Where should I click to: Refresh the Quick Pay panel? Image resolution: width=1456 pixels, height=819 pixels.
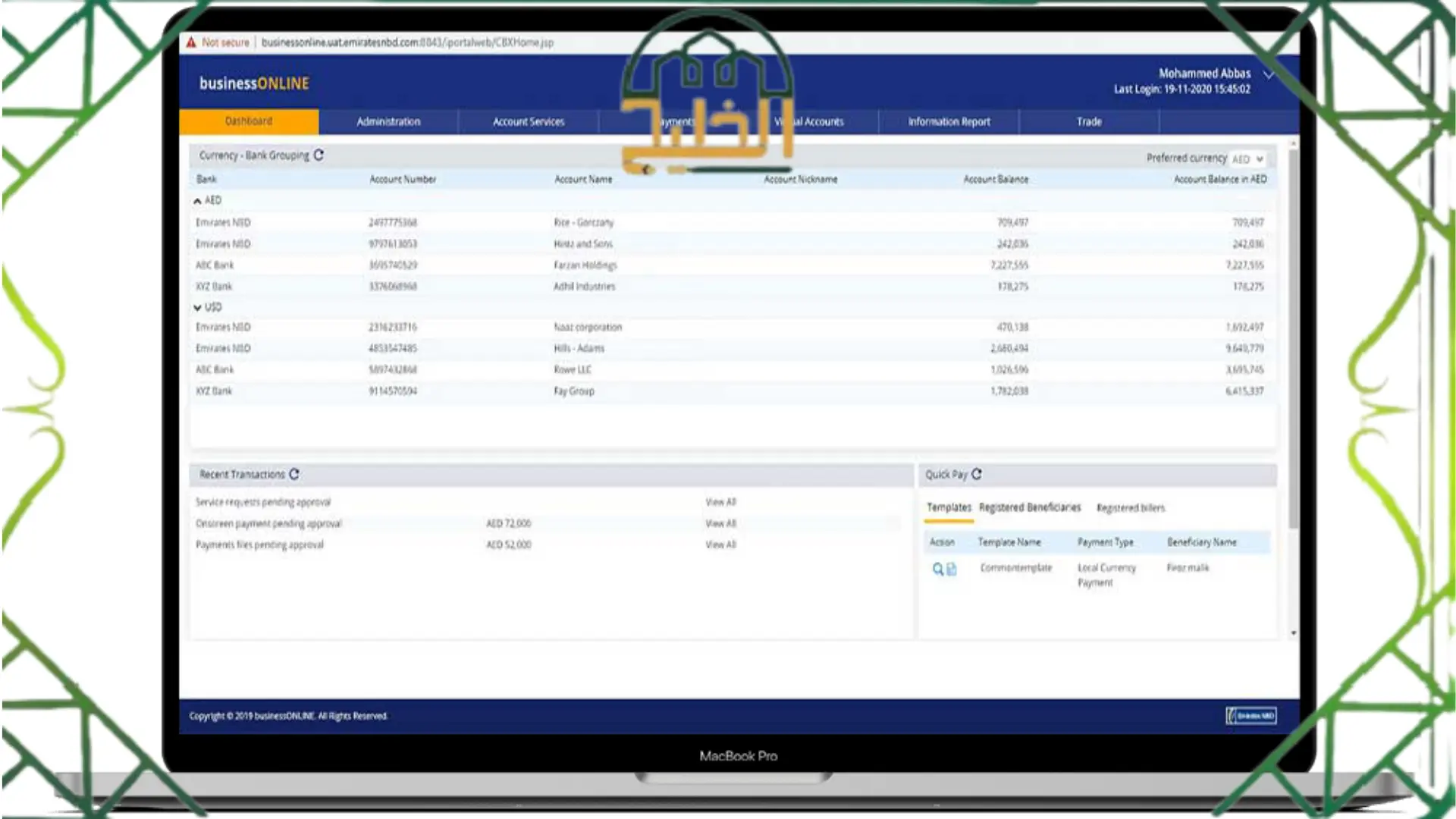(977, 474)
